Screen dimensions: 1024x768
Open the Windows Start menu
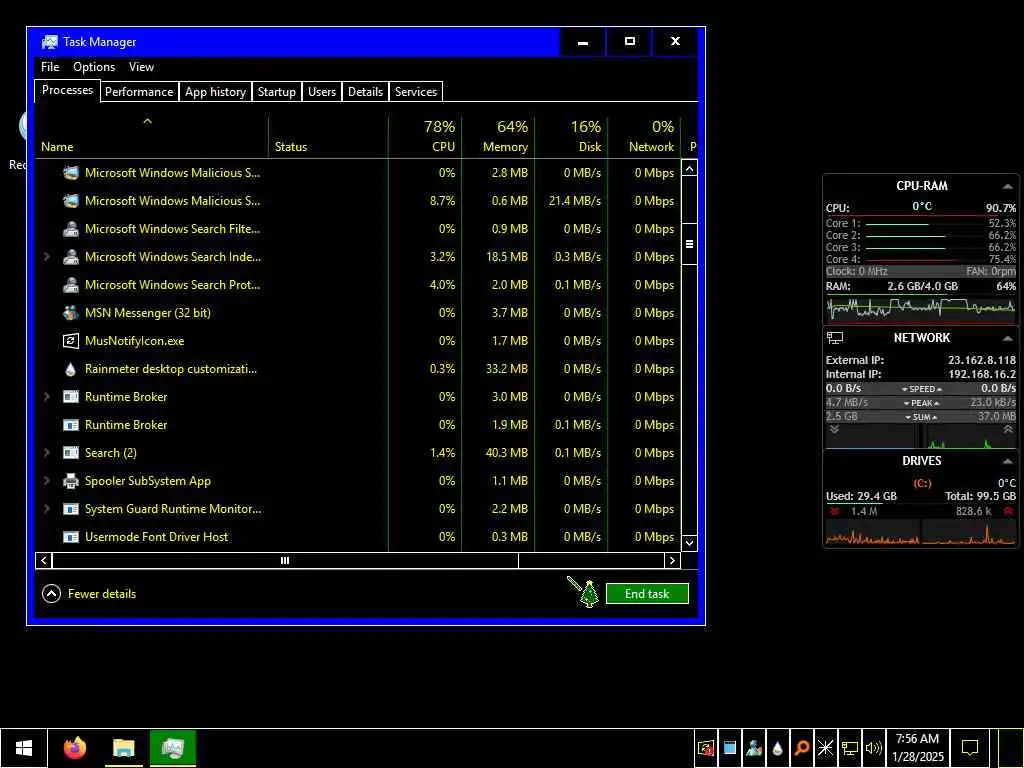coord(24,748)
